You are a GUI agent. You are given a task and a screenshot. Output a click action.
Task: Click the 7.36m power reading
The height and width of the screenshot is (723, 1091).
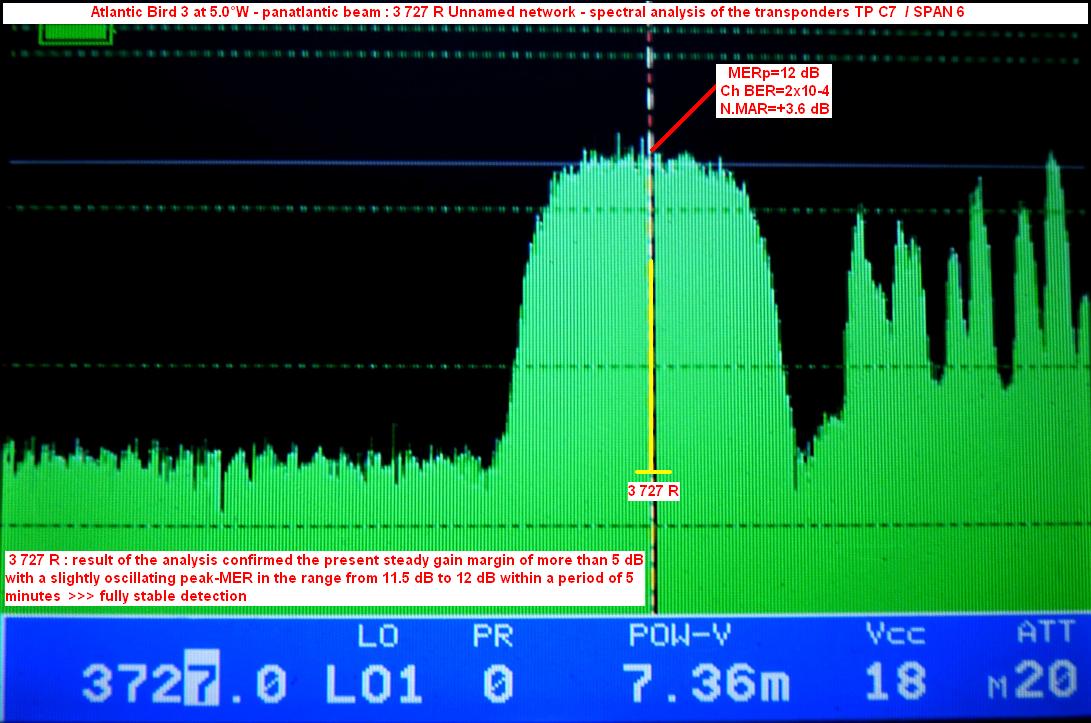[706, 684]
